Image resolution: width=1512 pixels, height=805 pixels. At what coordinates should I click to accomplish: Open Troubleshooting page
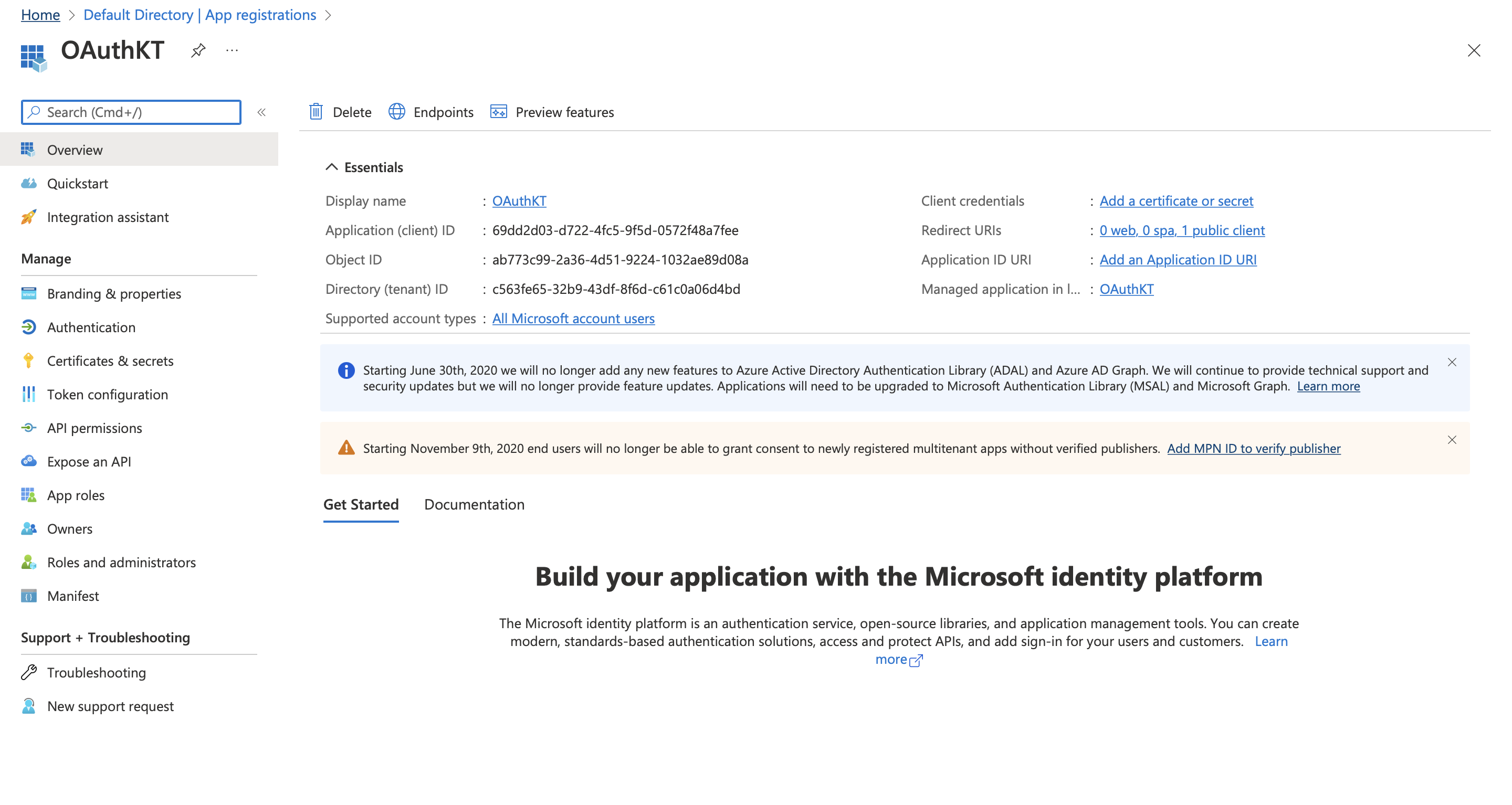[x=139, y=672]
